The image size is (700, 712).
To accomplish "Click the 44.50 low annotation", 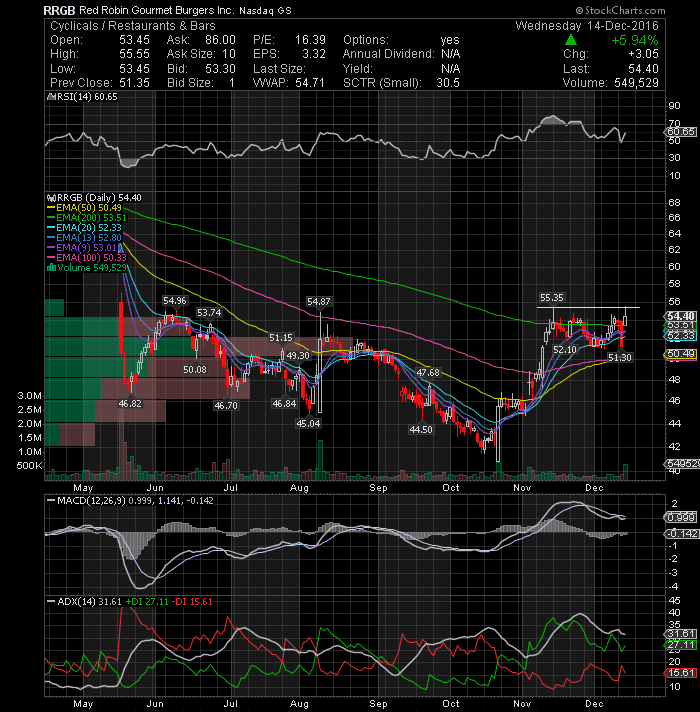I will click(421, 430).
